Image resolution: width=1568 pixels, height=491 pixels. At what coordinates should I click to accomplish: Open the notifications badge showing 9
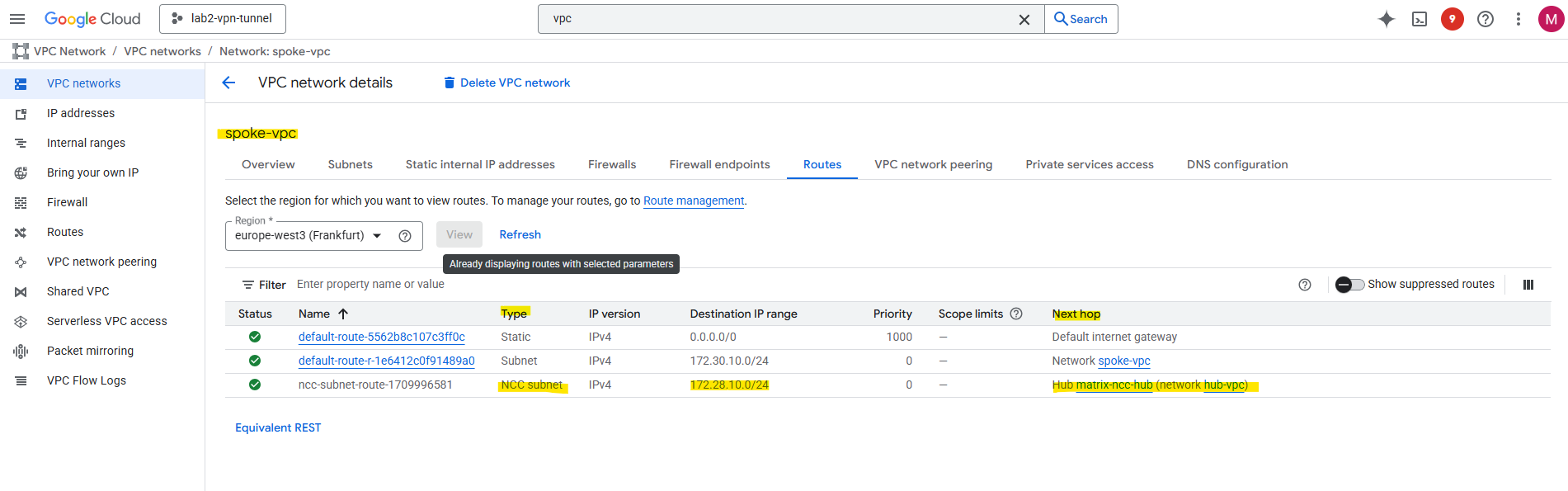pos(1453,19)
